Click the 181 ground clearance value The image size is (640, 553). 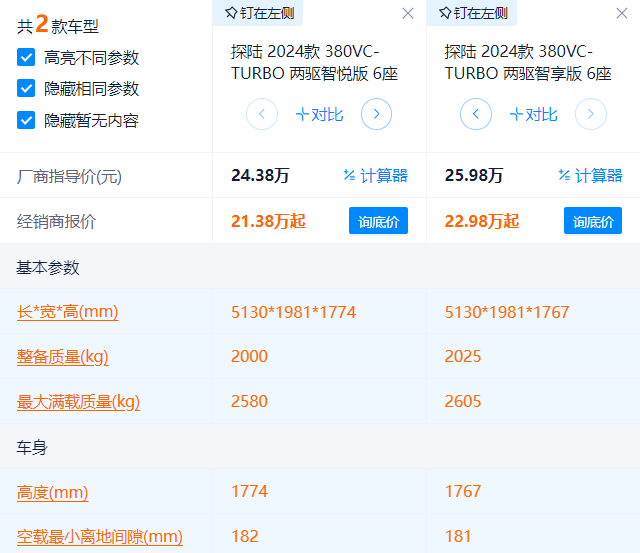coord(458,536)
